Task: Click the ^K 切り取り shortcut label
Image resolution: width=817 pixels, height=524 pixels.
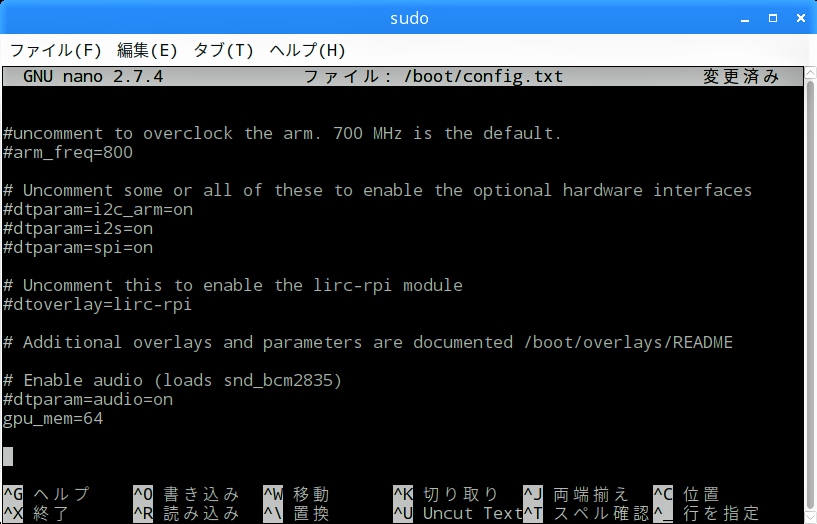Action: [x=447, y=493]
